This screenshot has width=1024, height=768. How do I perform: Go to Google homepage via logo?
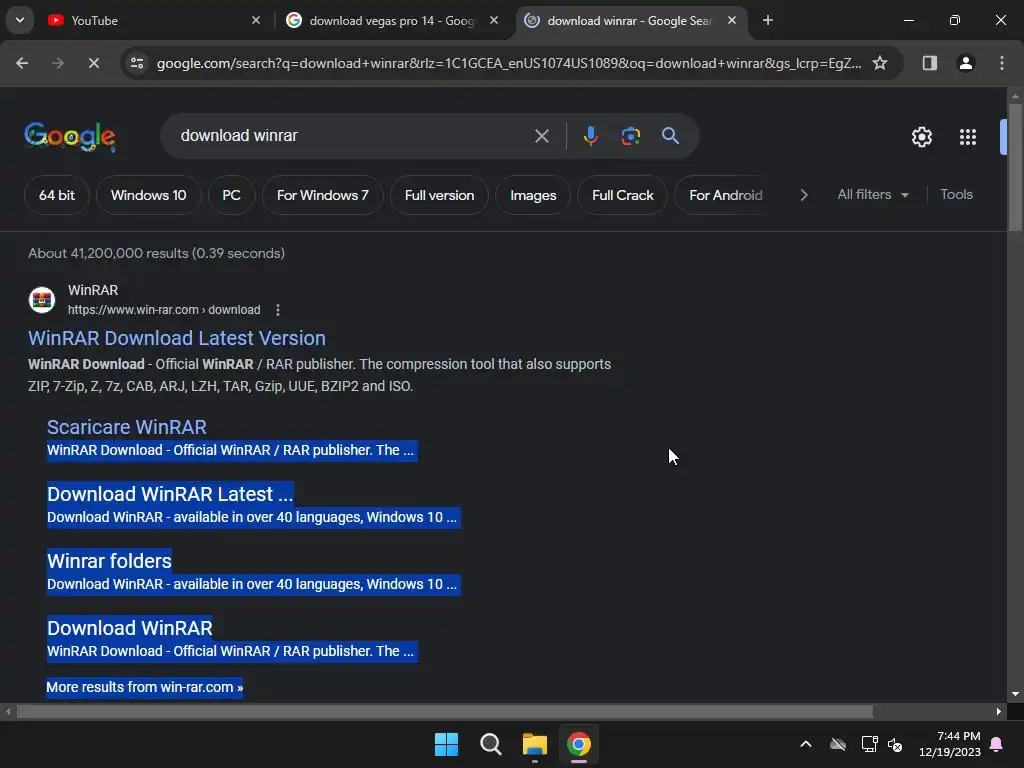pos(70,136)
